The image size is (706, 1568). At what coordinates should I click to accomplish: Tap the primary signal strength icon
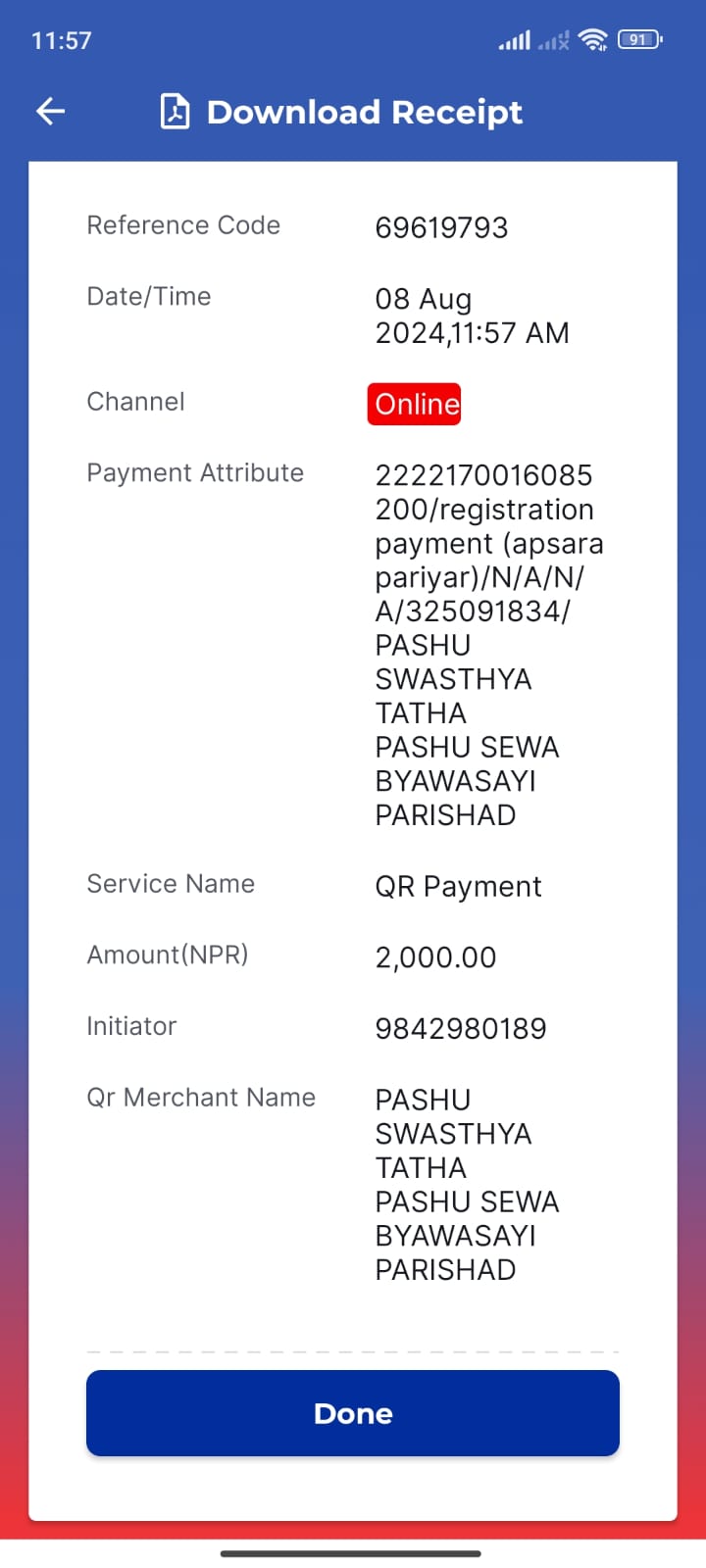tap(515, 40)
